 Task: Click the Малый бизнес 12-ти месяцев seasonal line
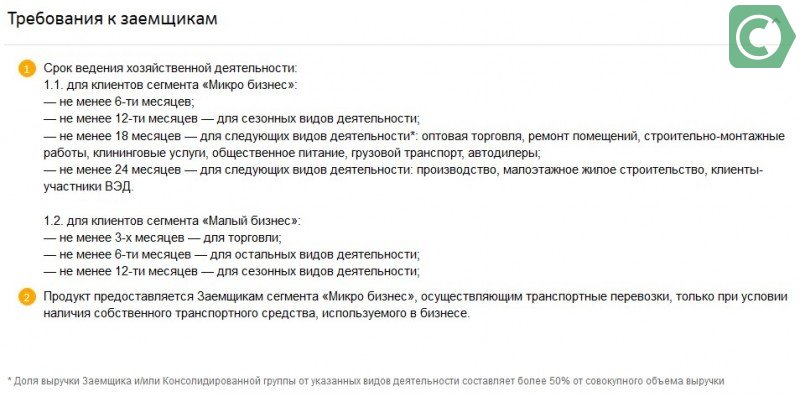coord(232,270)
